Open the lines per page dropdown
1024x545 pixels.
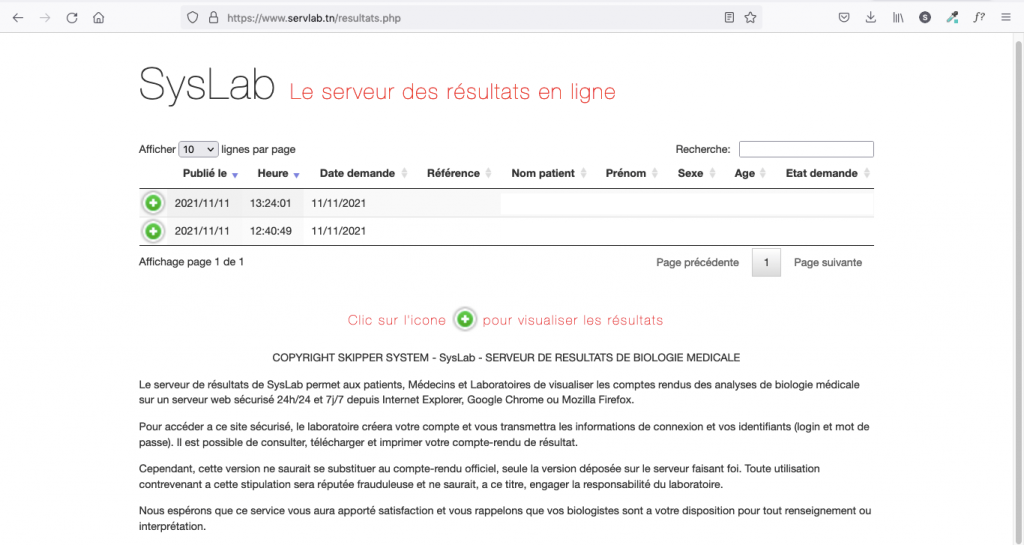pos(198,149)
